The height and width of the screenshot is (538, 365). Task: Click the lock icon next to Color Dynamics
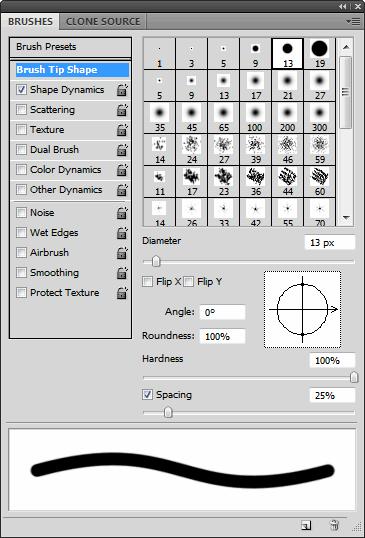122,170
